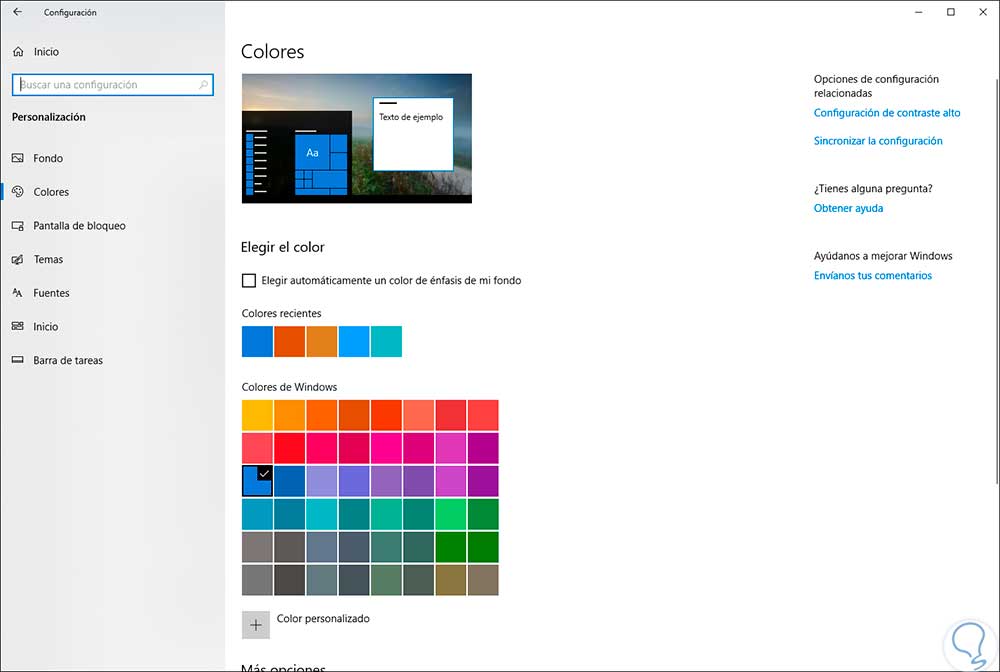The width and height of the screenshot is (1000, 672).
Task: Click the Texto de ejemplo sample window
Action: (x=413, y=134)
